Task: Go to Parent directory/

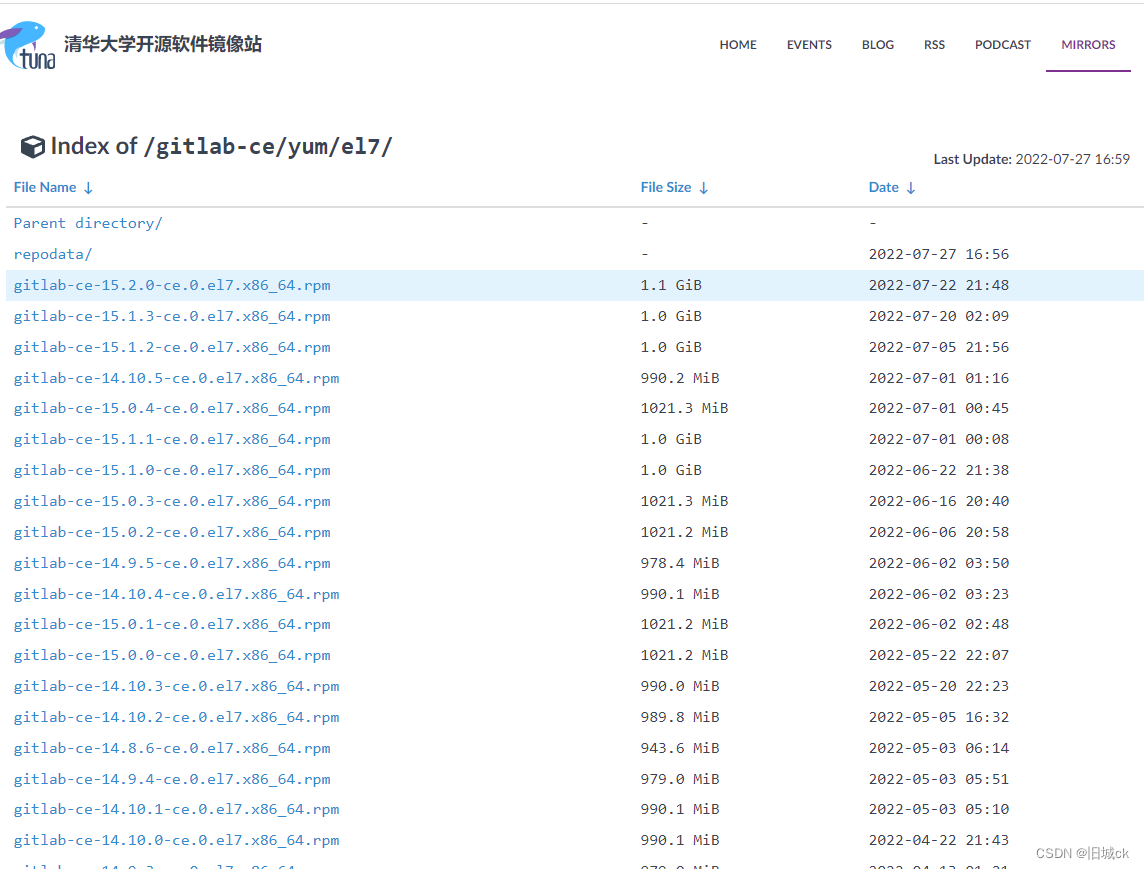Action: [x=88, y=223]
